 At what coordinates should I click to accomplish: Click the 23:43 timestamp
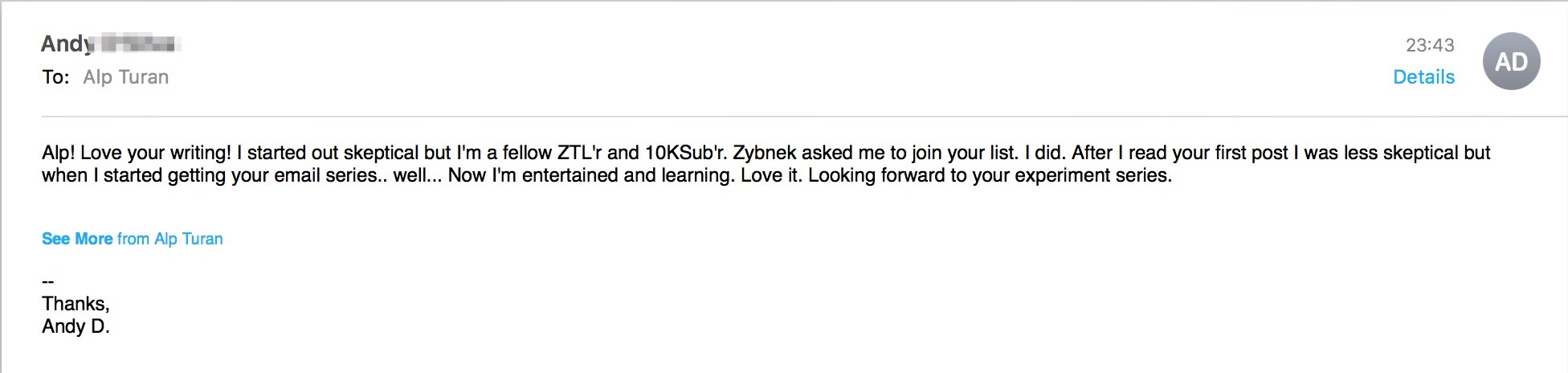[1430, 45]
